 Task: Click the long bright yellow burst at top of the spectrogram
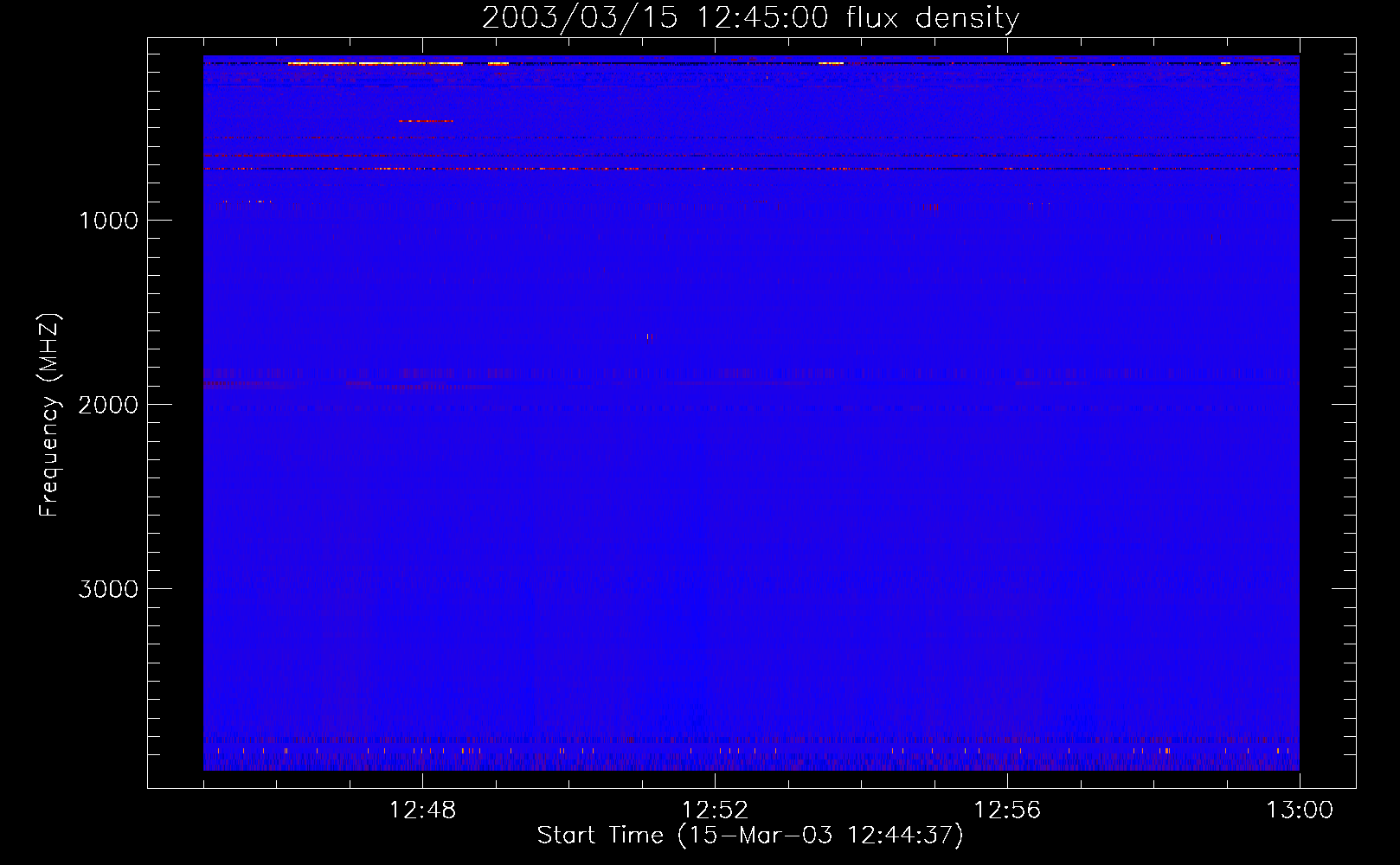[x=376, y=63]
